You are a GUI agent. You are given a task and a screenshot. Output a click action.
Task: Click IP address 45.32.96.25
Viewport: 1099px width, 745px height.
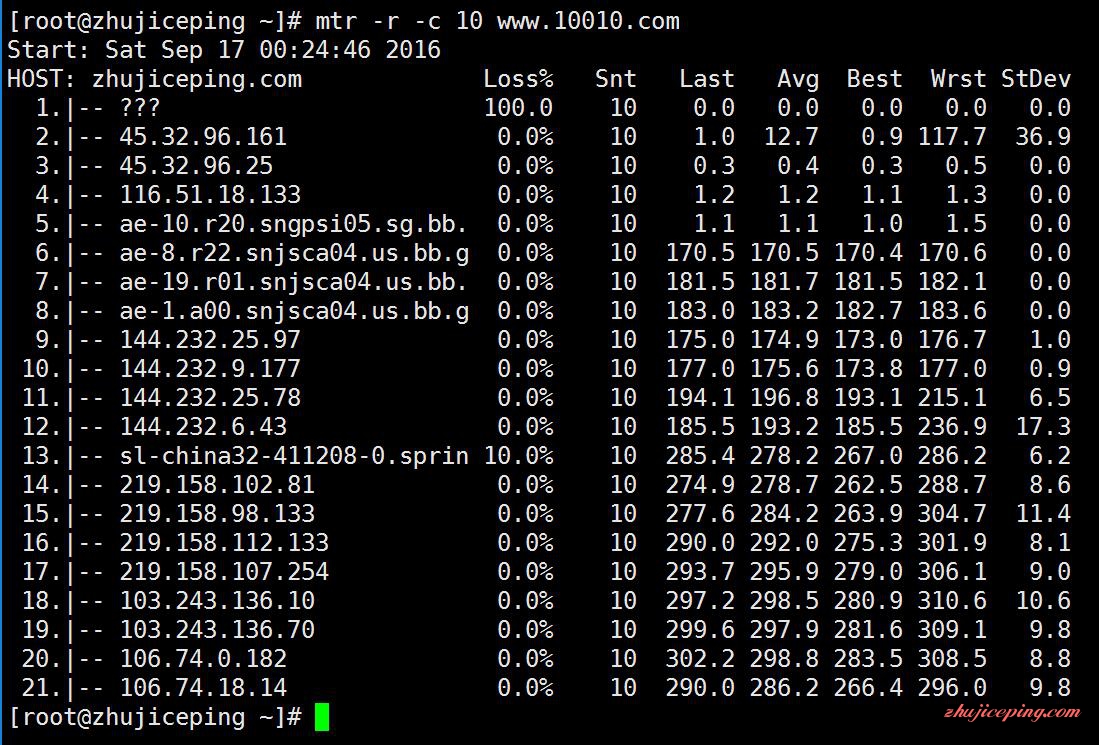(x=196, y=166)
